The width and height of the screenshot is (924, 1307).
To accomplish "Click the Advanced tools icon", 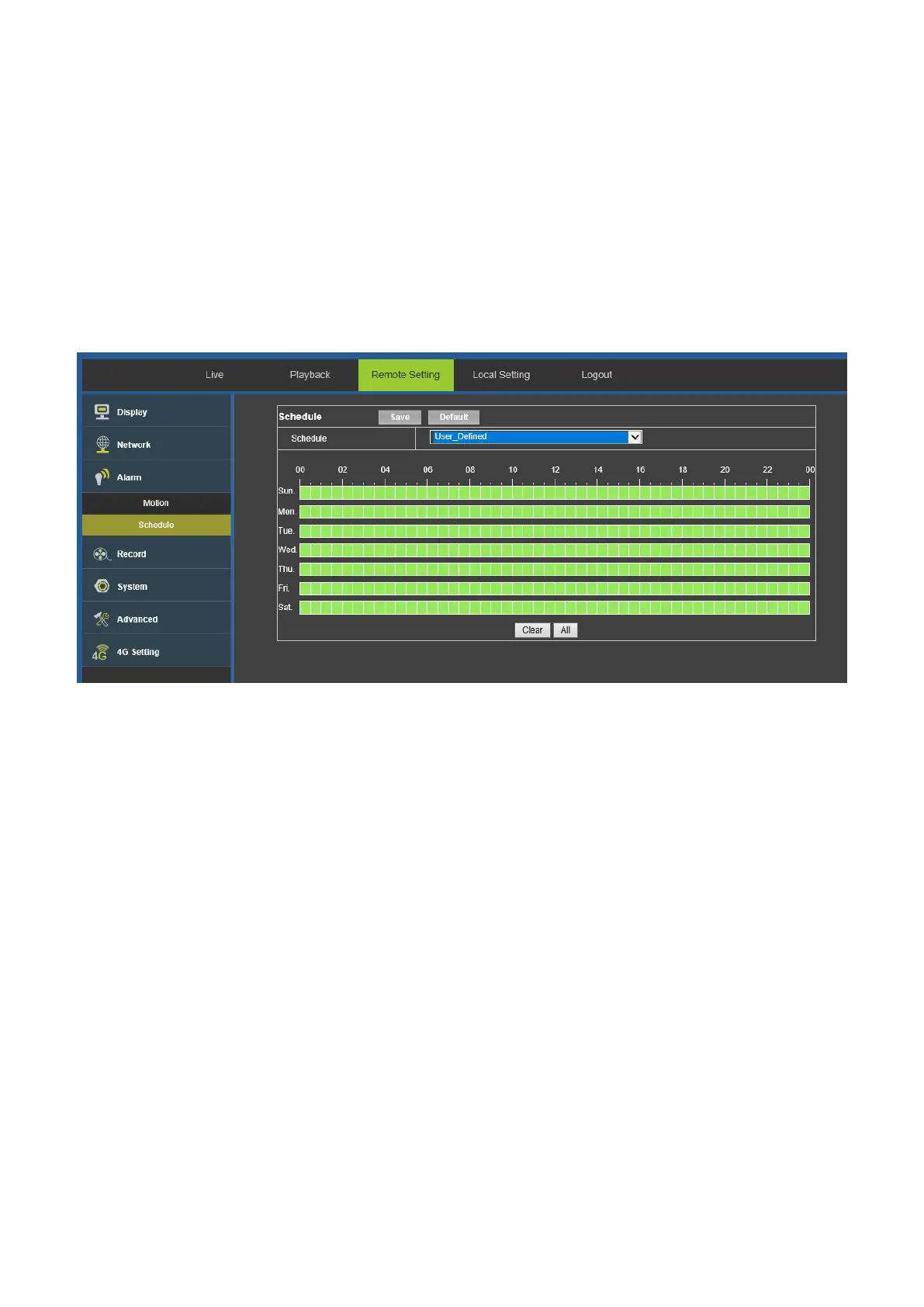I will (102, 619).
